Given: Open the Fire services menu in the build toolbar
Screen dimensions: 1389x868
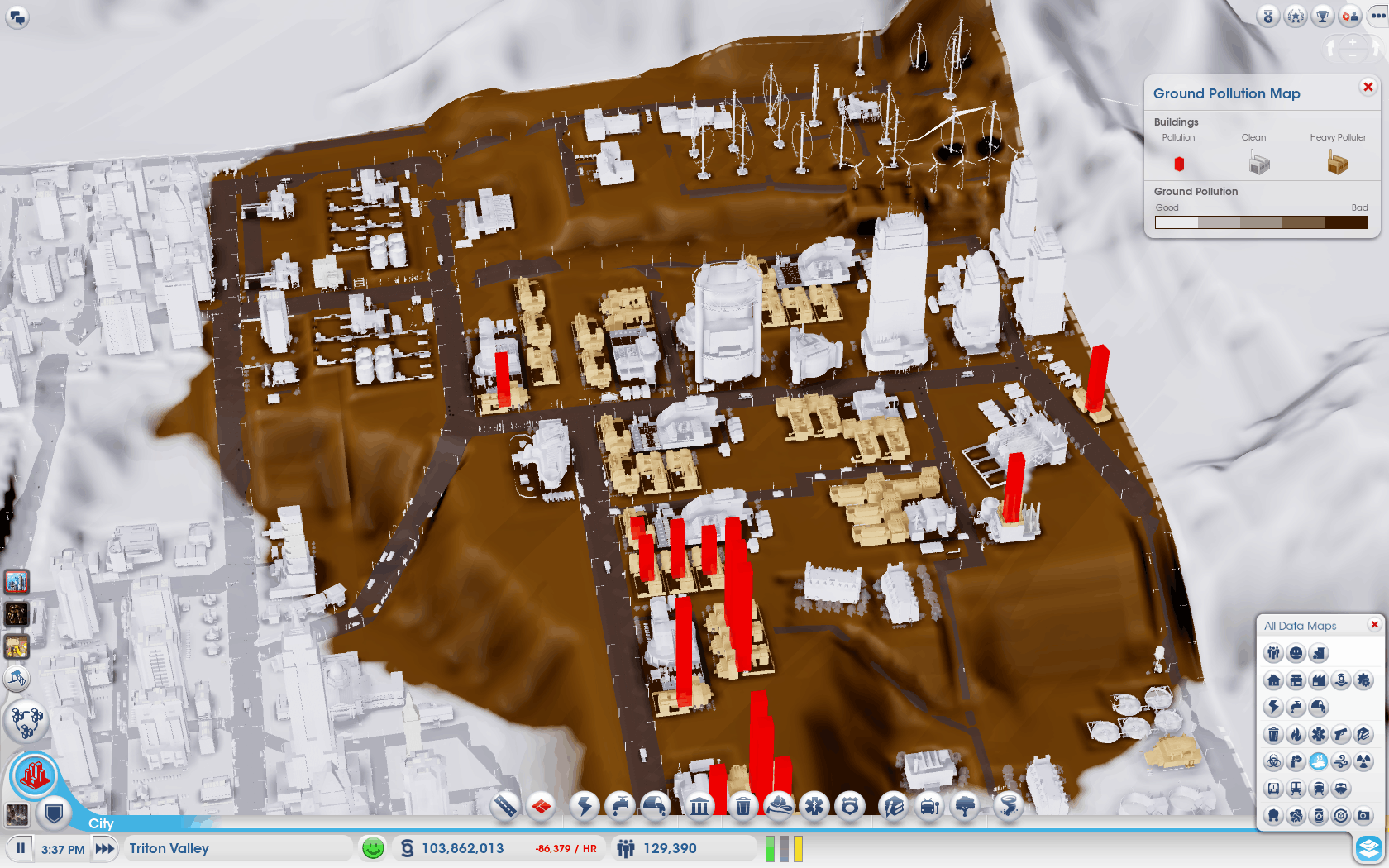Looking at the screenshot, I should [x=779, y=805].
